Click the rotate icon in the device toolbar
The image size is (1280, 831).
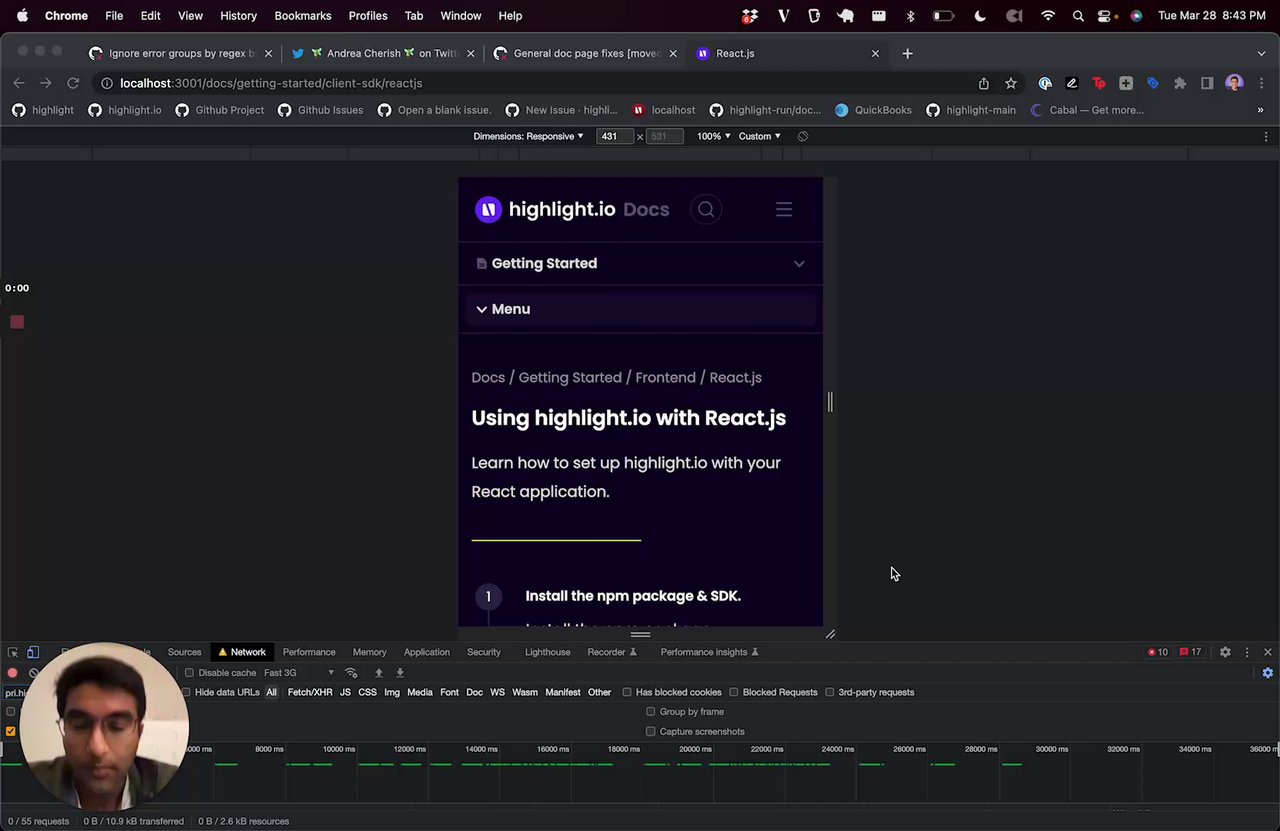point(802,136)
